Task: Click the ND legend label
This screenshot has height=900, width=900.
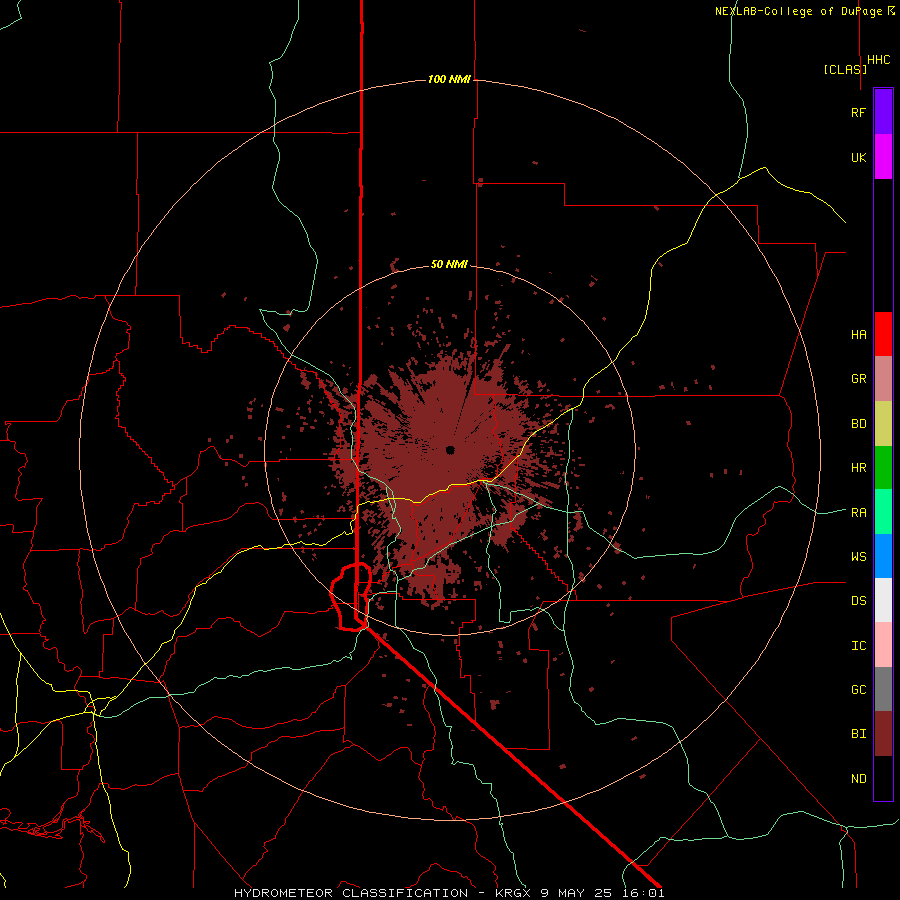Action: (858, 779)
